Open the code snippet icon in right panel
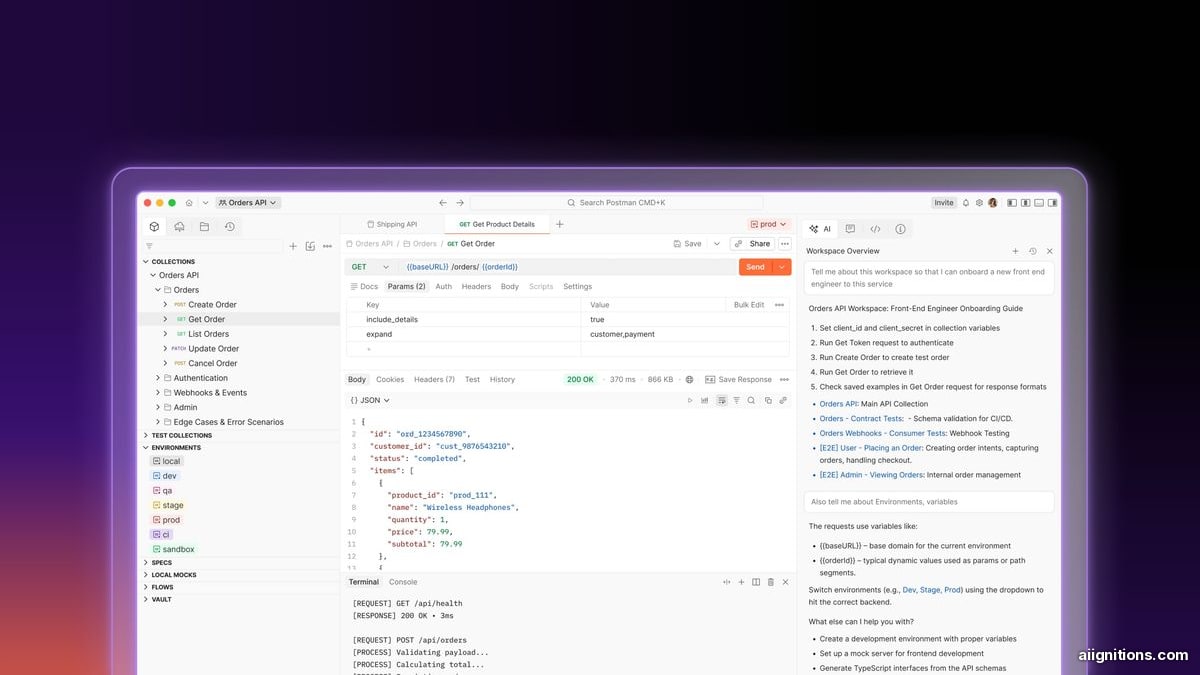The image size is (1200, 675). coord(875,229)
